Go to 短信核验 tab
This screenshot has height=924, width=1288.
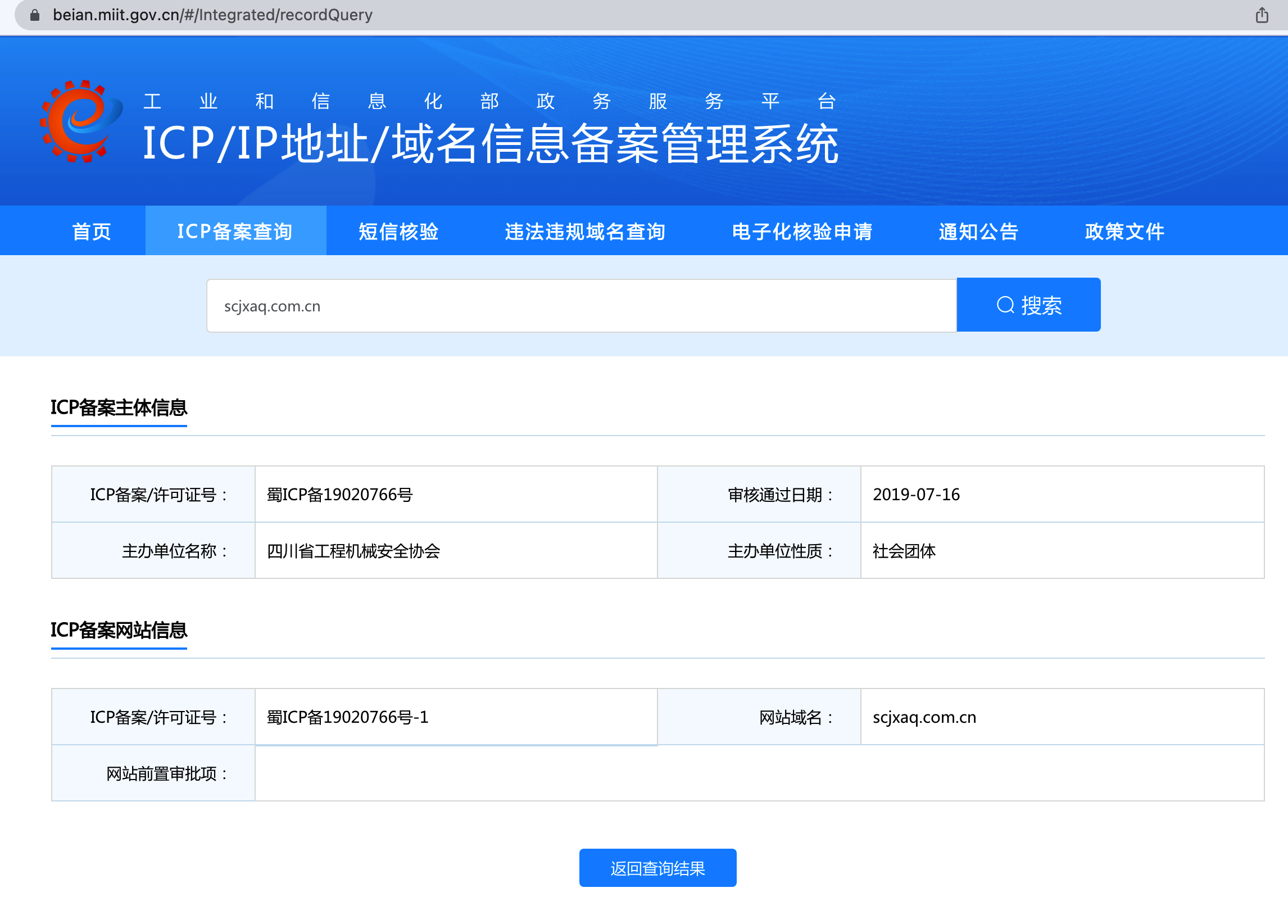[398, 231]
